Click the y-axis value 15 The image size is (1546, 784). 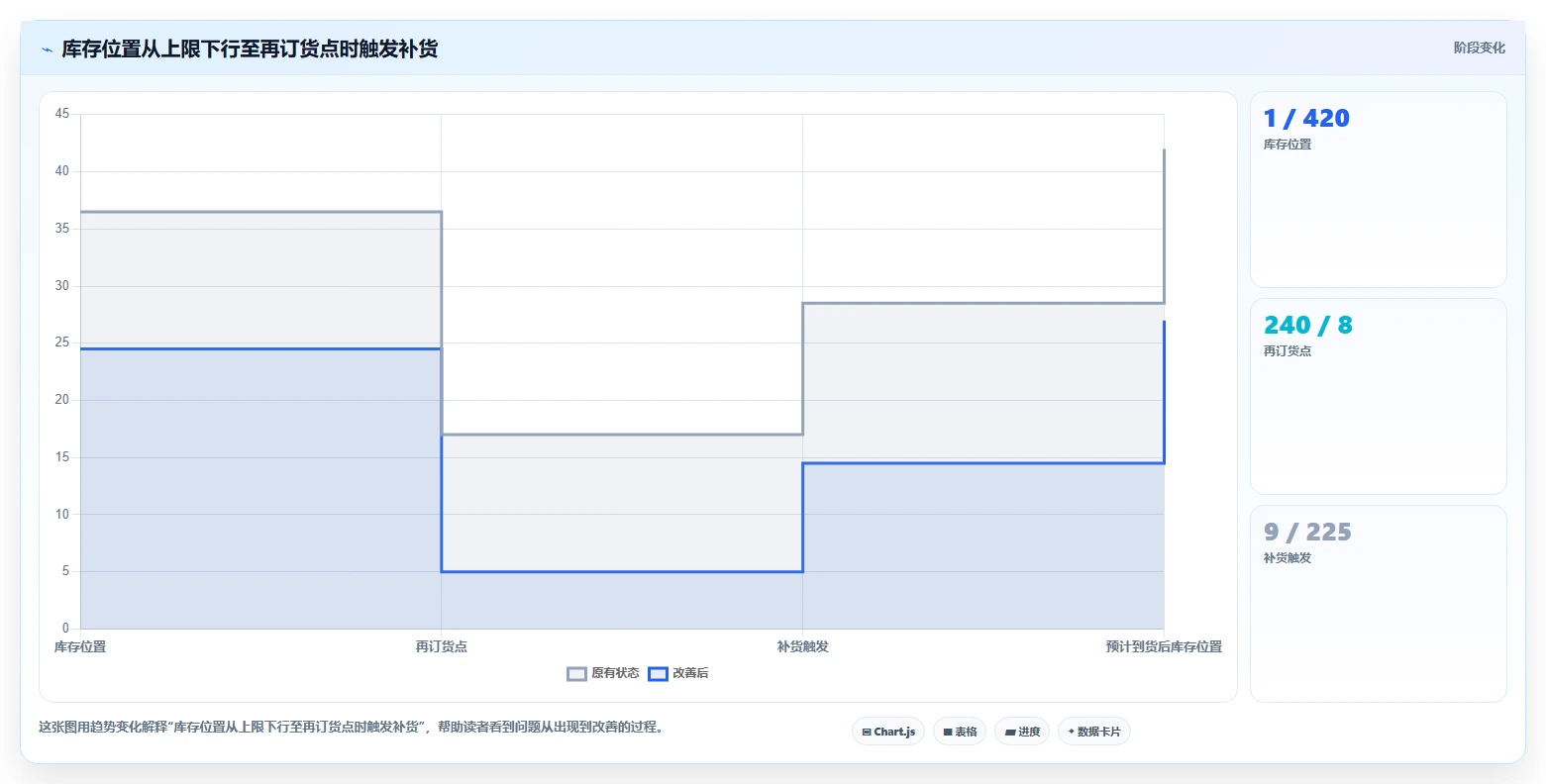(x=62, y=457)
